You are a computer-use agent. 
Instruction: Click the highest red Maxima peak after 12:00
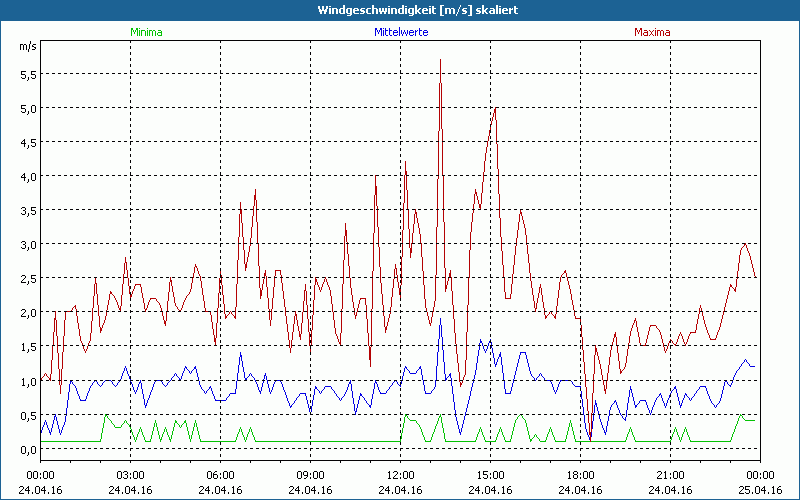coord(440,61)
